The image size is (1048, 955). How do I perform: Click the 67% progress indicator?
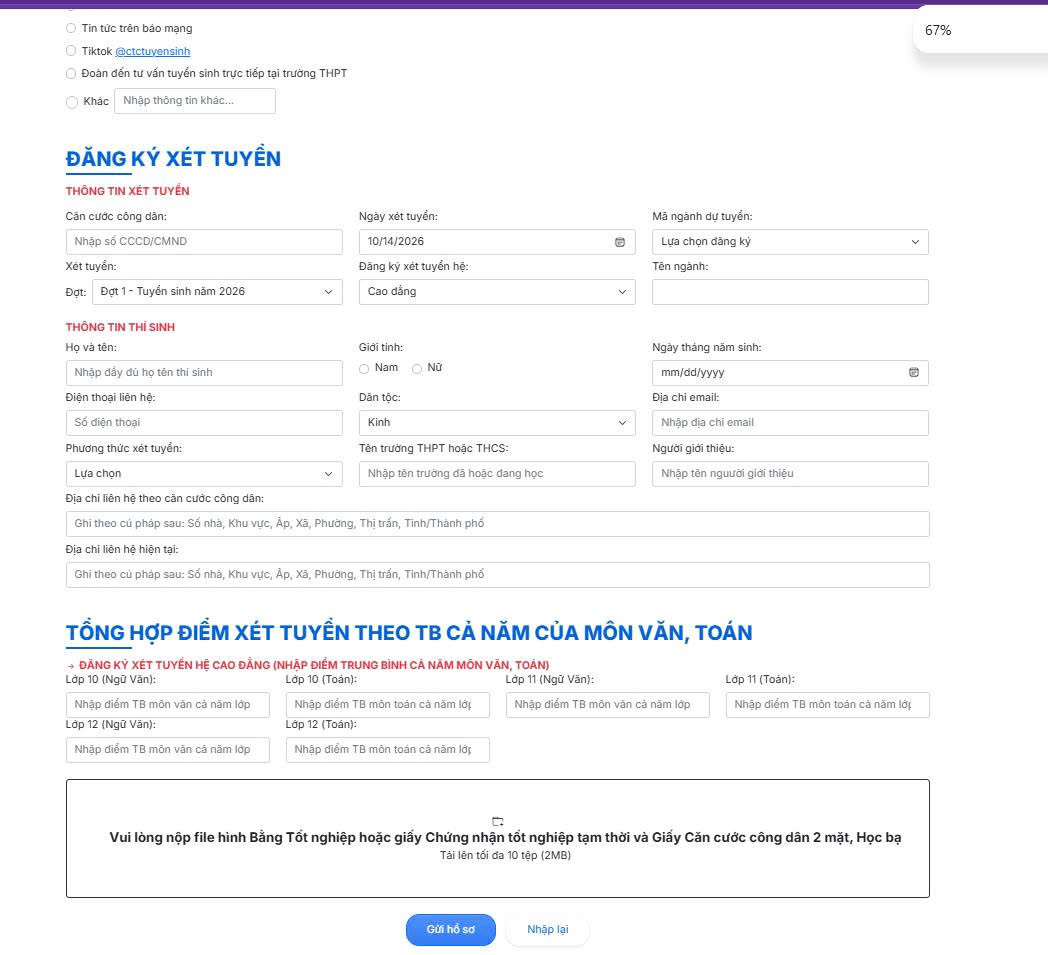[x=938, y=31]
